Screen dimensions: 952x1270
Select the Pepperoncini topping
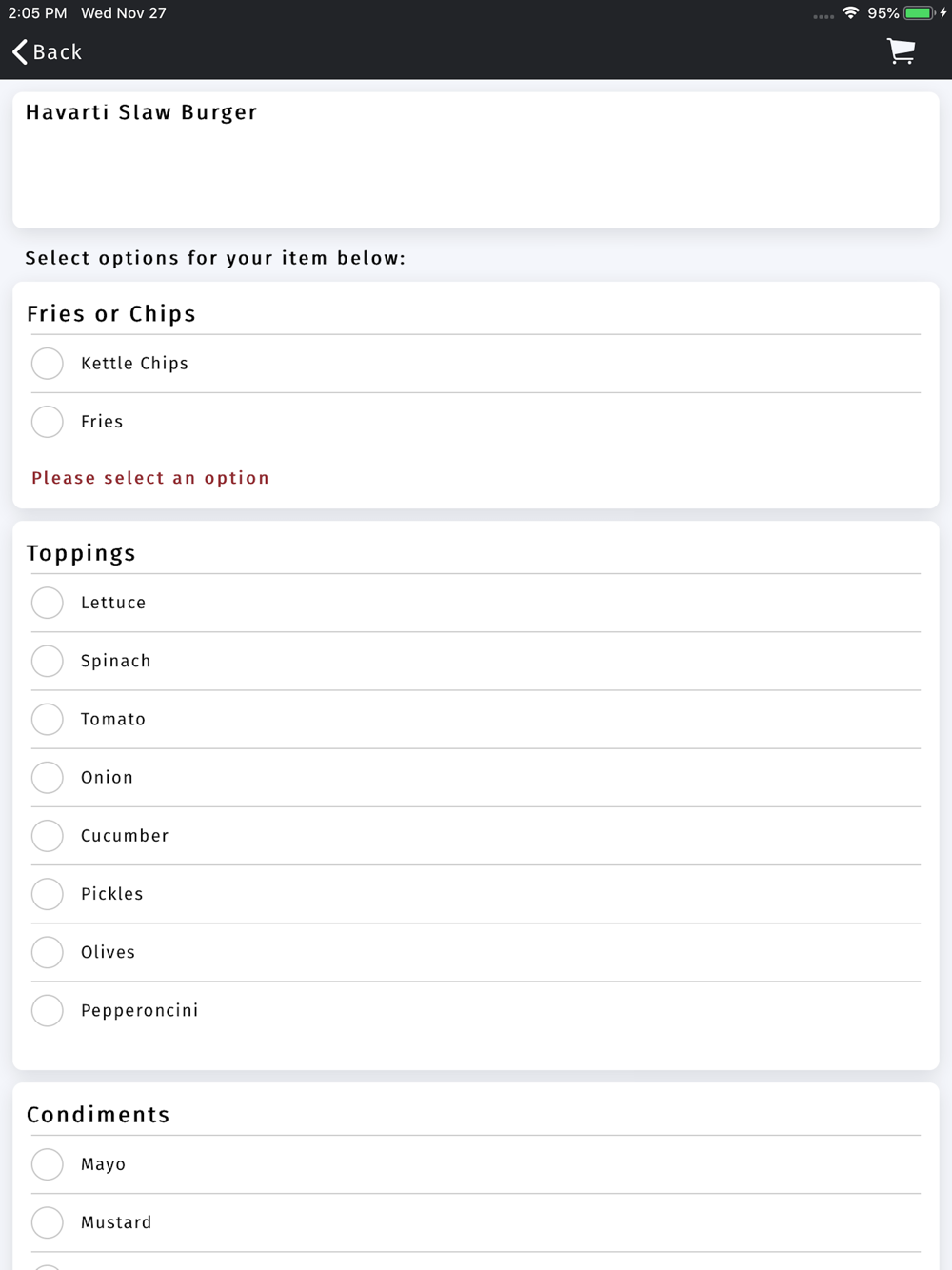click(x=48, y=1010)
